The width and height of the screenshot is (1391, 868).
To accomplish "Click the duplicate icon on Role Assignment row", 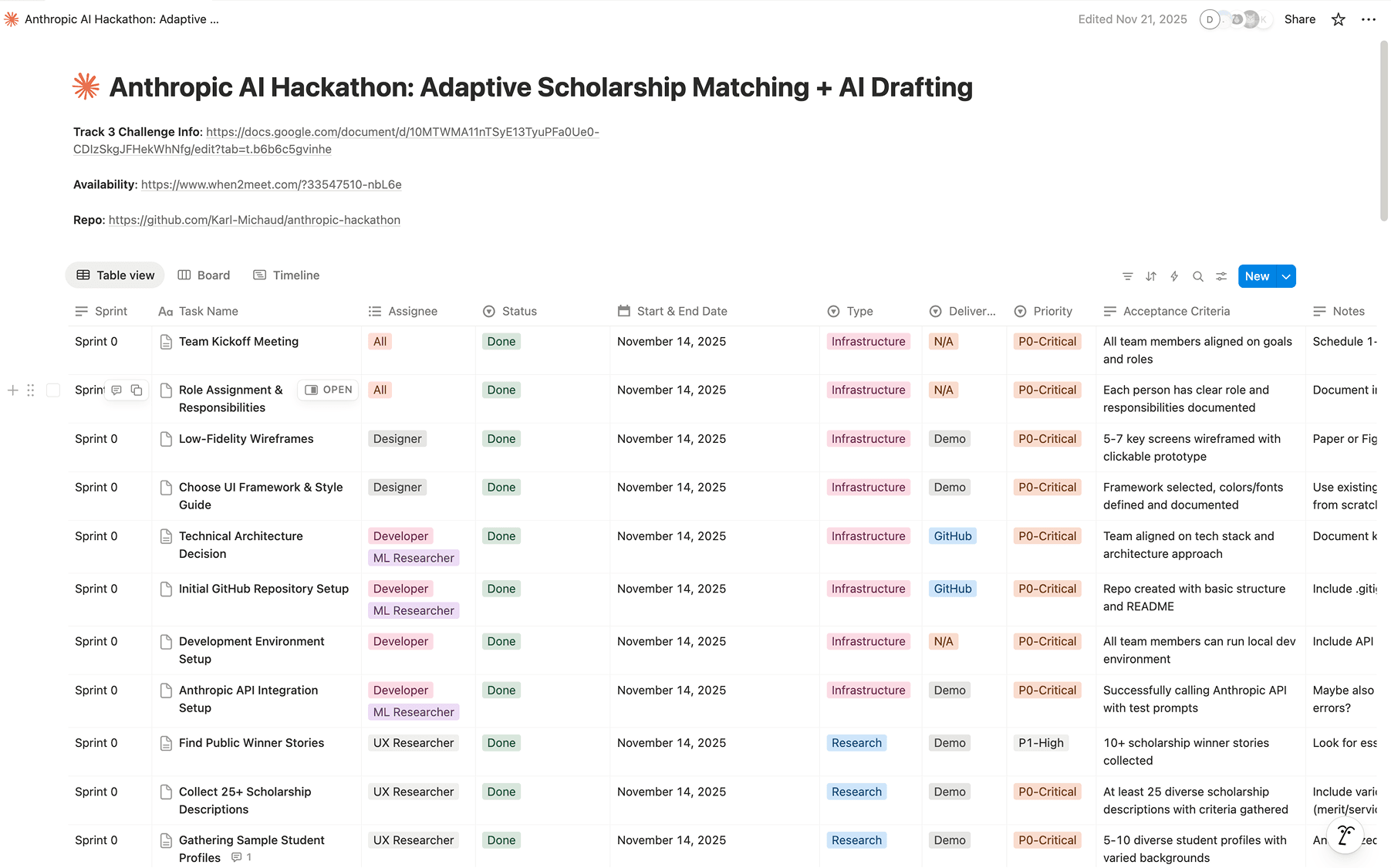I will tap(137, 390).
